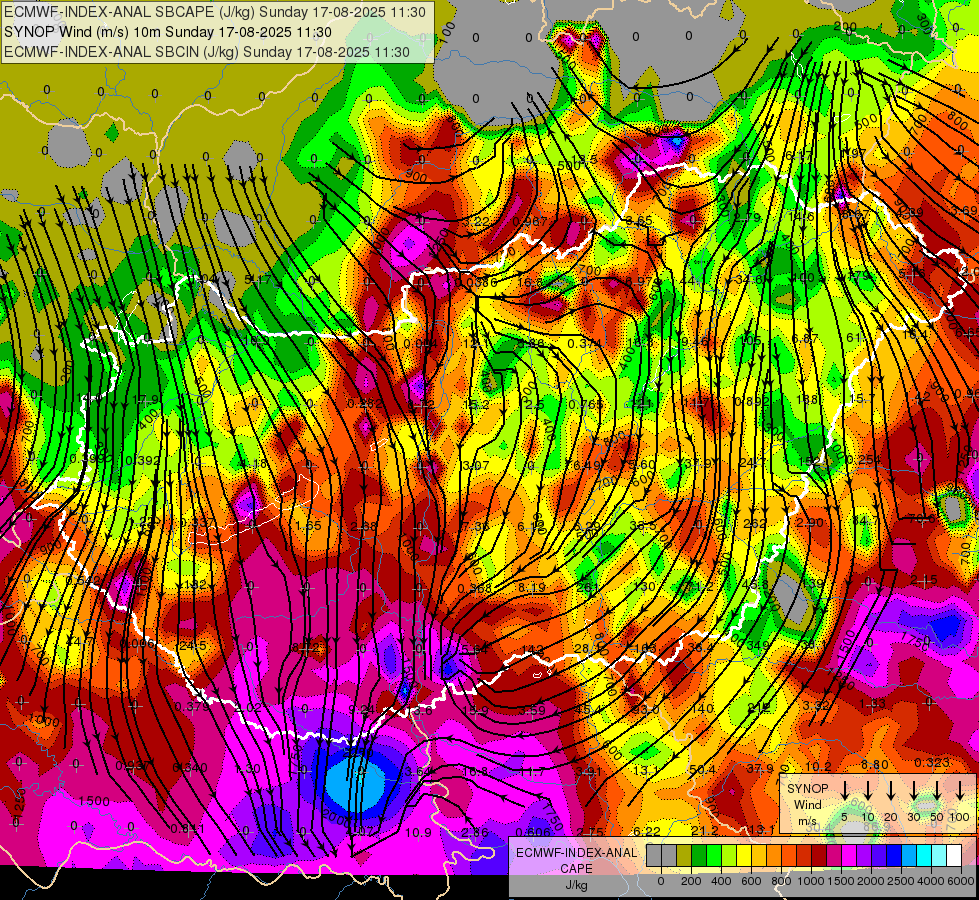Viewport: 979px width, 900px height.
Task: Click the 6.49 value on the map
Action: tap(587, 465)
